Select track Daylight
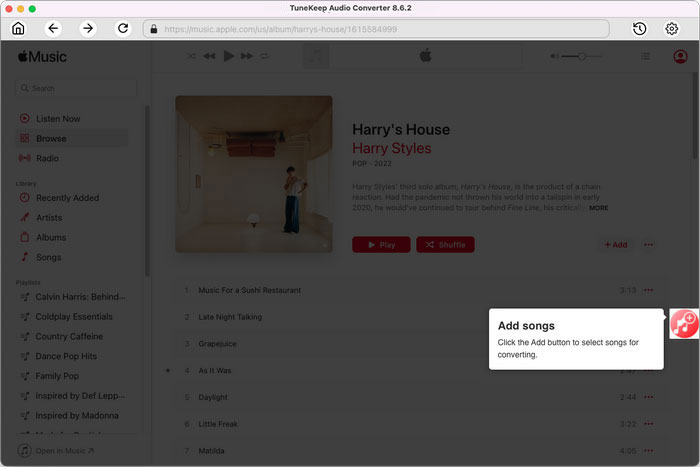Screen dimensions: 700x467 click(x=213, y=397)
